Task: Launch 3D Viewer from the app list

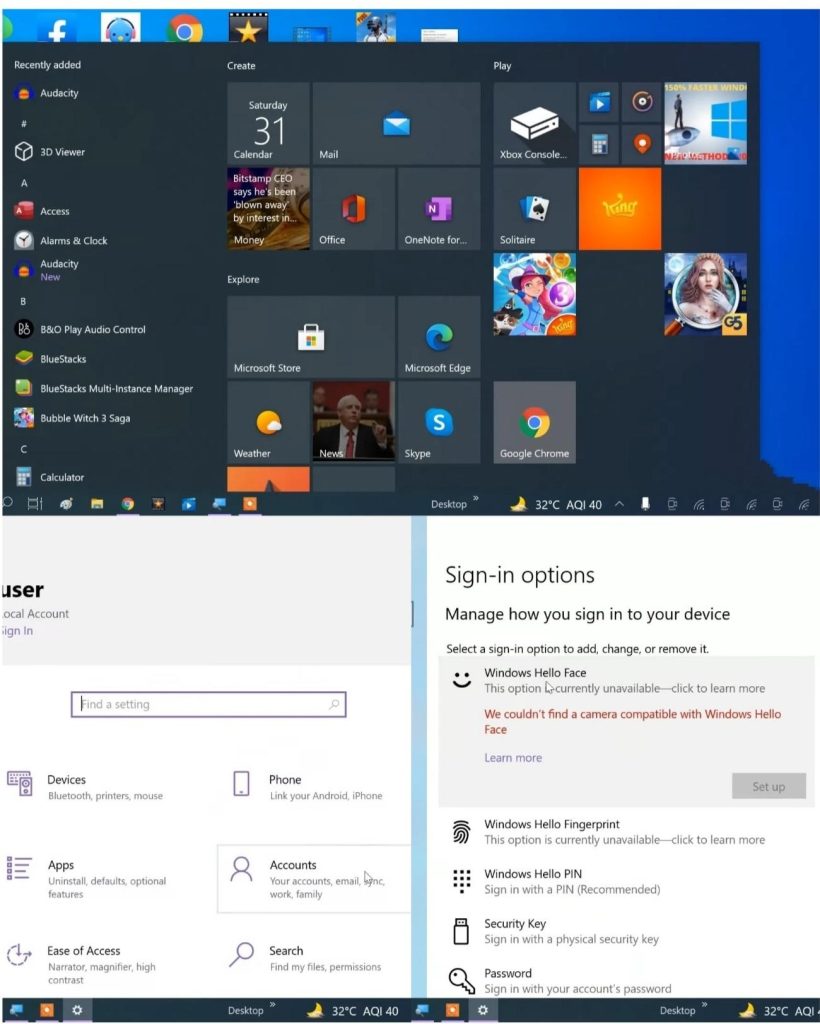Action: pyautogui.click(x=50, y=152)
